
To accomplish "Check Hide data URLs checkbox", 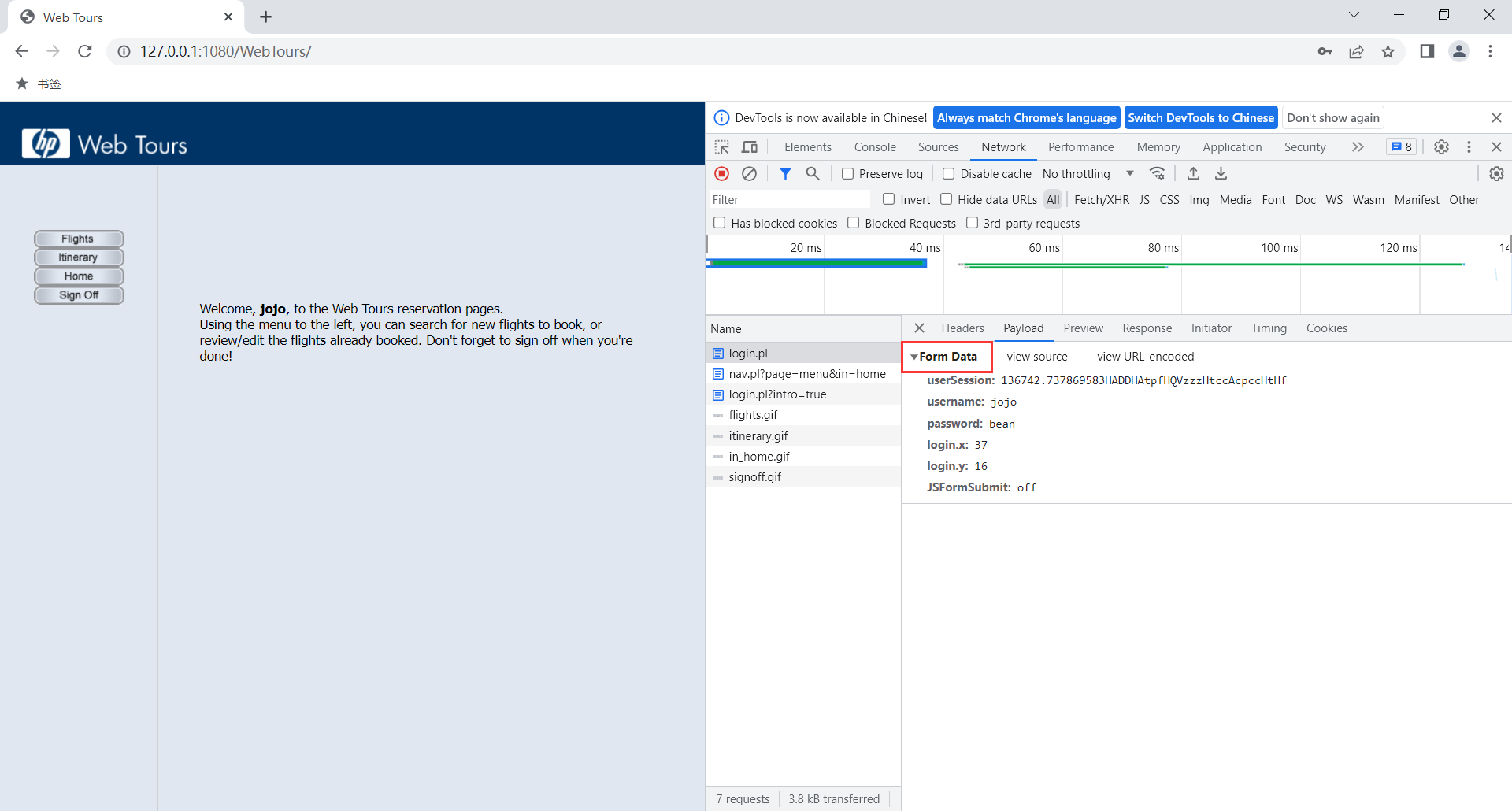I will 946,199.
